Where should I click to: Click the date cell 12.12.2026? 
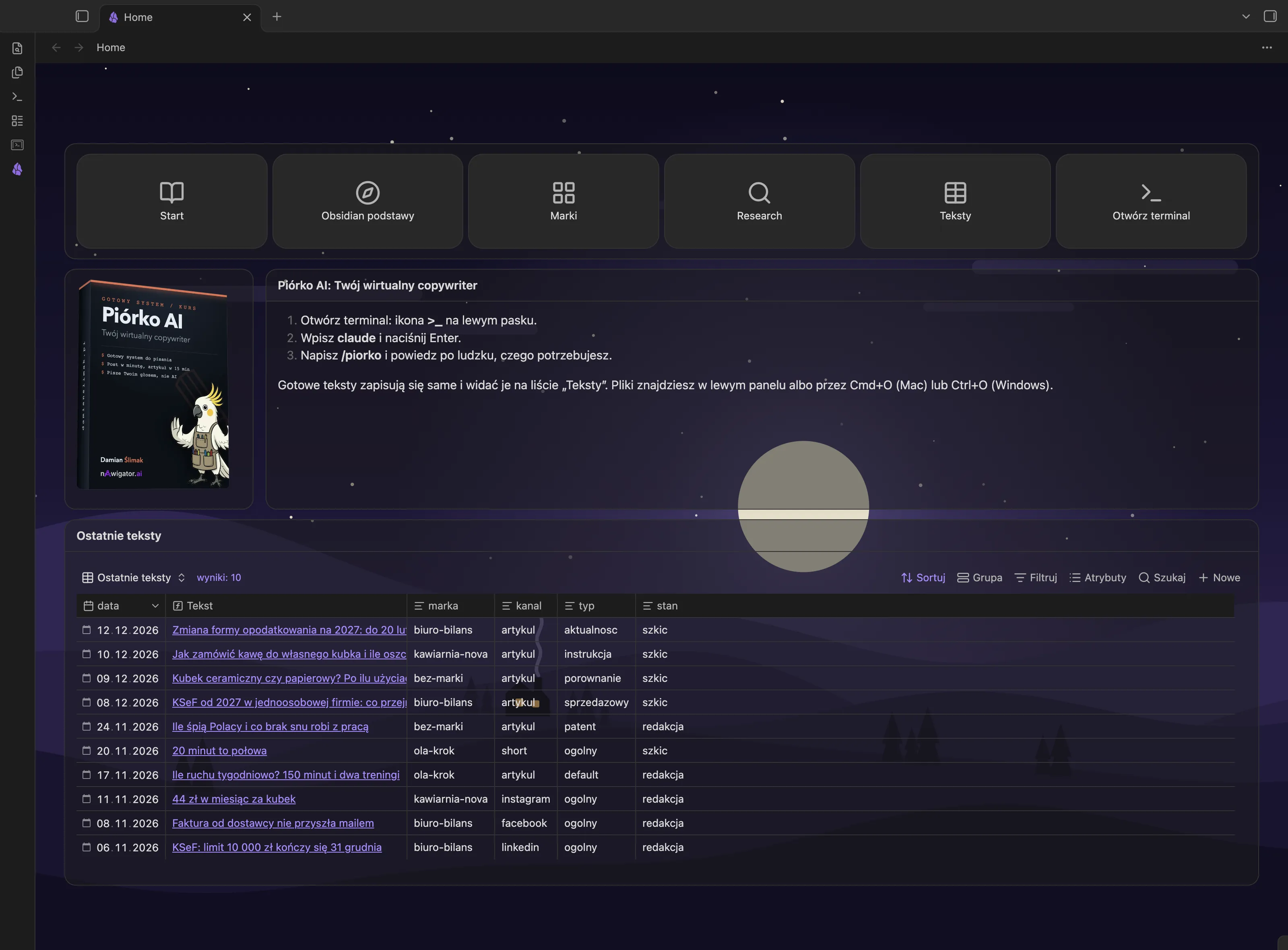[x=121, y=630]
